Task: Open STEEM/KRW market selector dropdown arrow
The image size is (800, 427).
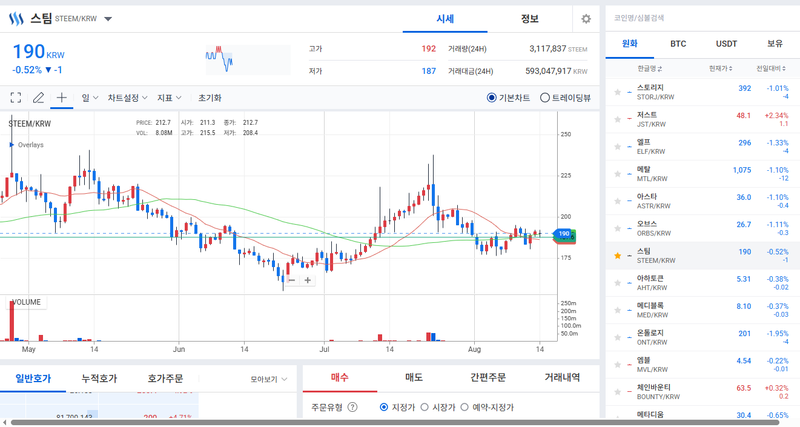Action: pos(108,19)
